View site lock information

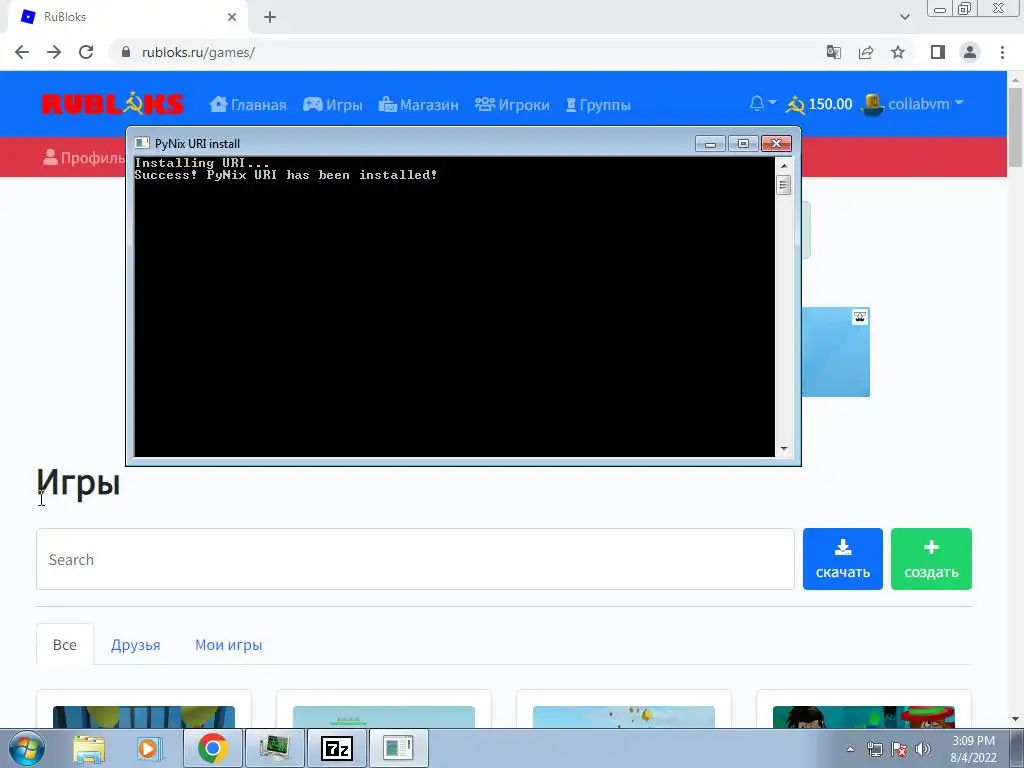pos(126,52)
